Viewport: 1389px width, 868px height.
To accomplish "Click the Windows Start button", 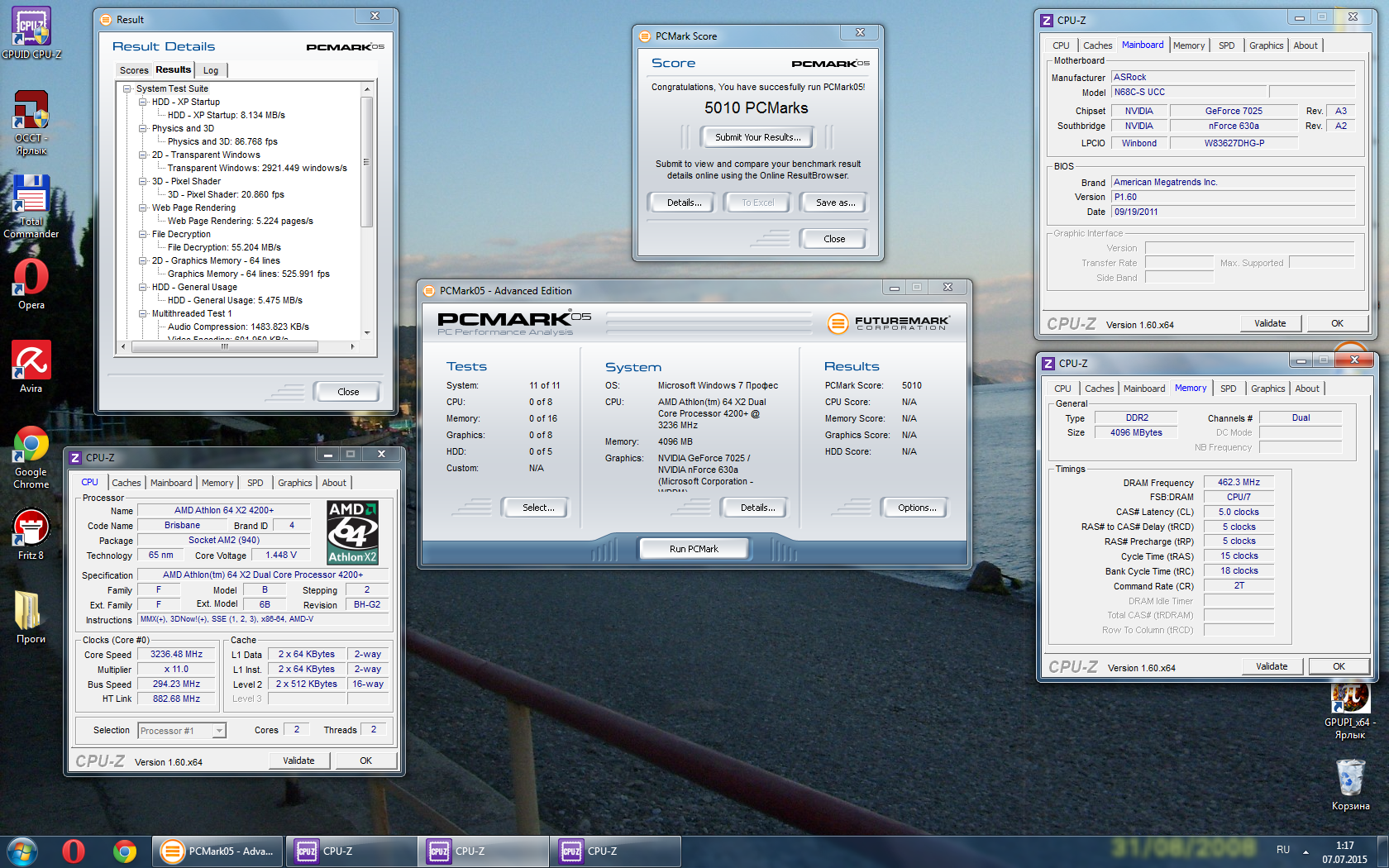I will tap(22, 851).
